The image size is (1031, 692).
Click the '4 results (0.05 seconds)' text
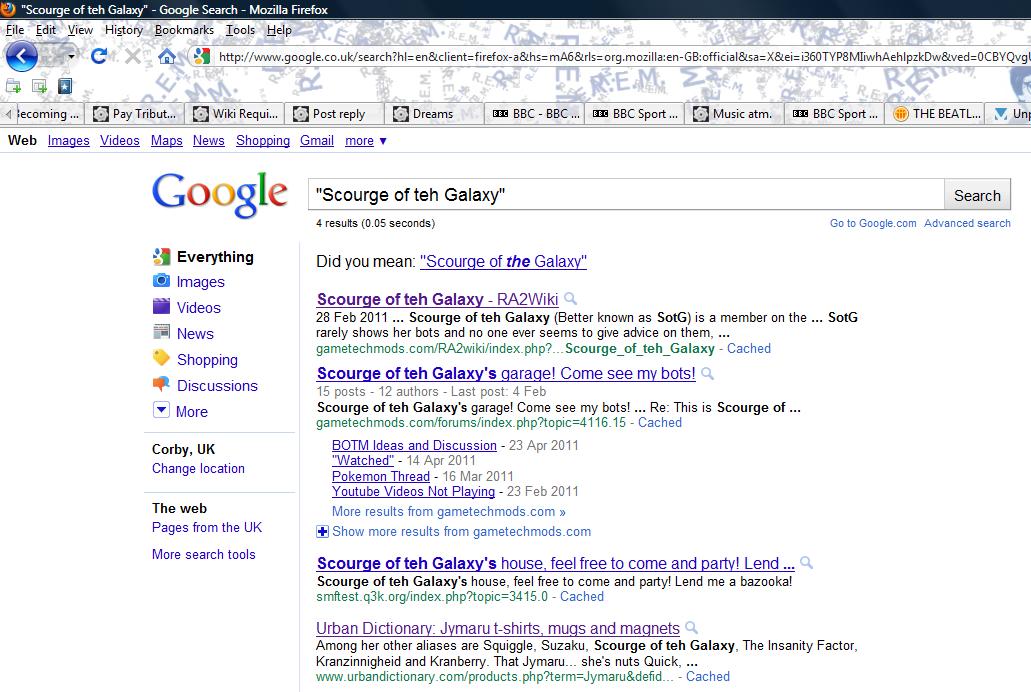tap(375, 223)
